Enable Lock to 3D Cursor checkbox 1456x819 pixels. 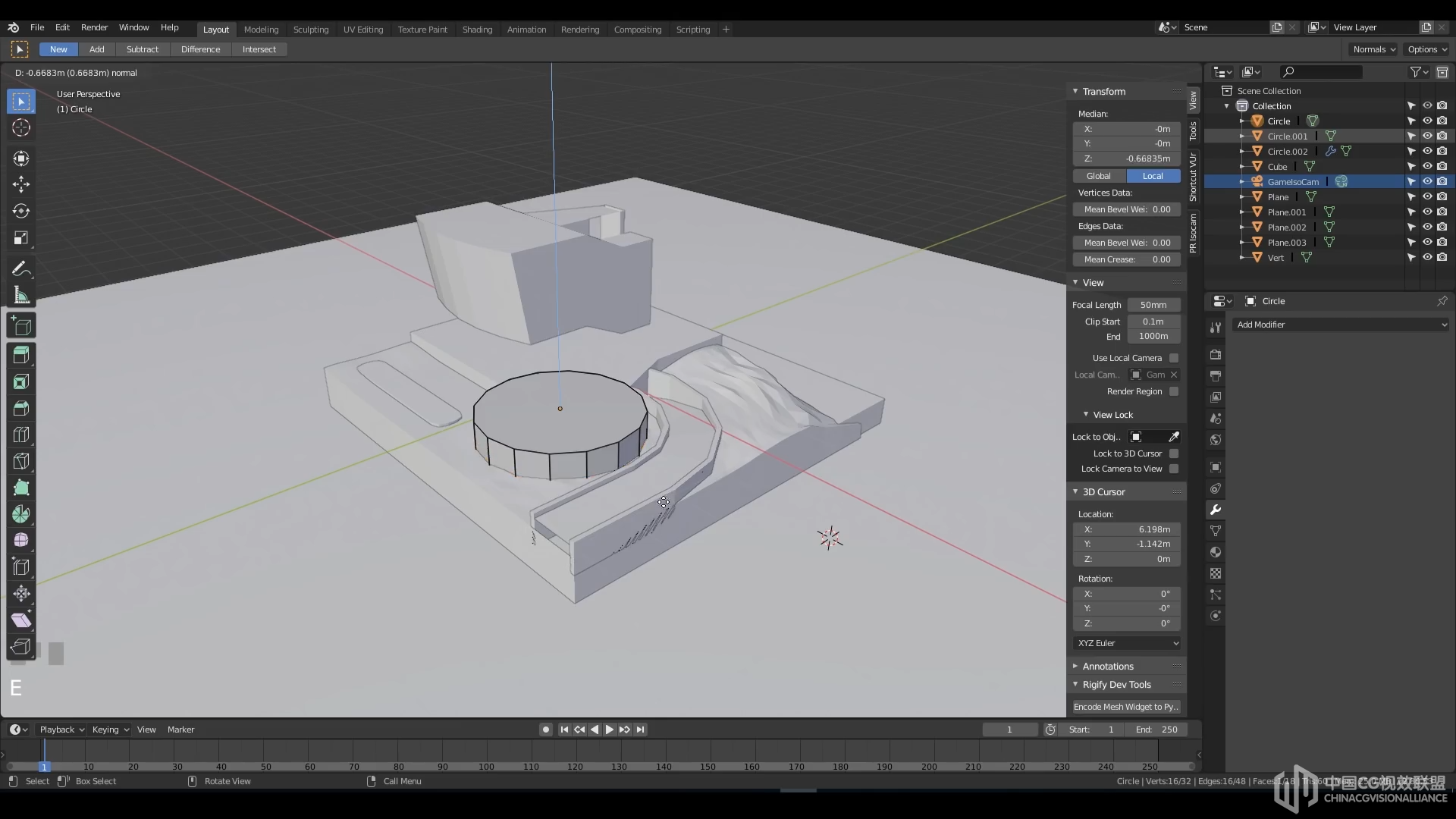(1174, 453)
